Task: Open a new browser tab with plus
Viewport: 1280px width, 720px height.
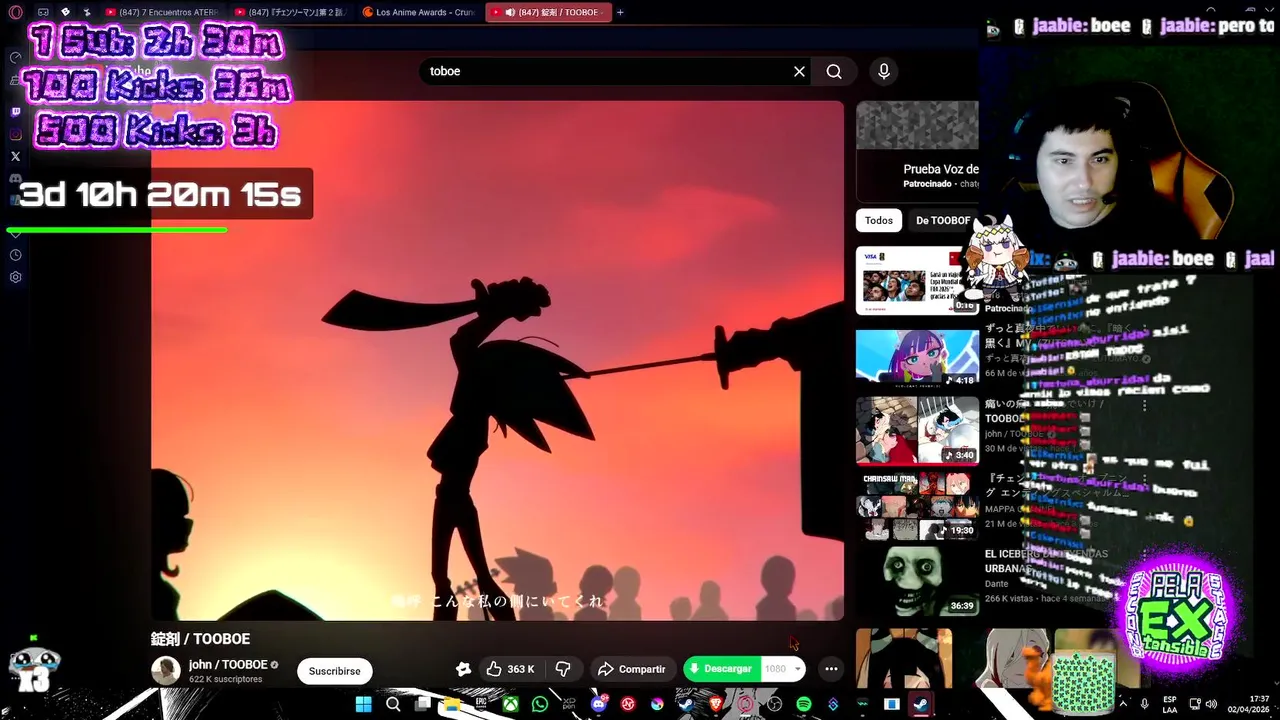Action: [x=620, y=12]
